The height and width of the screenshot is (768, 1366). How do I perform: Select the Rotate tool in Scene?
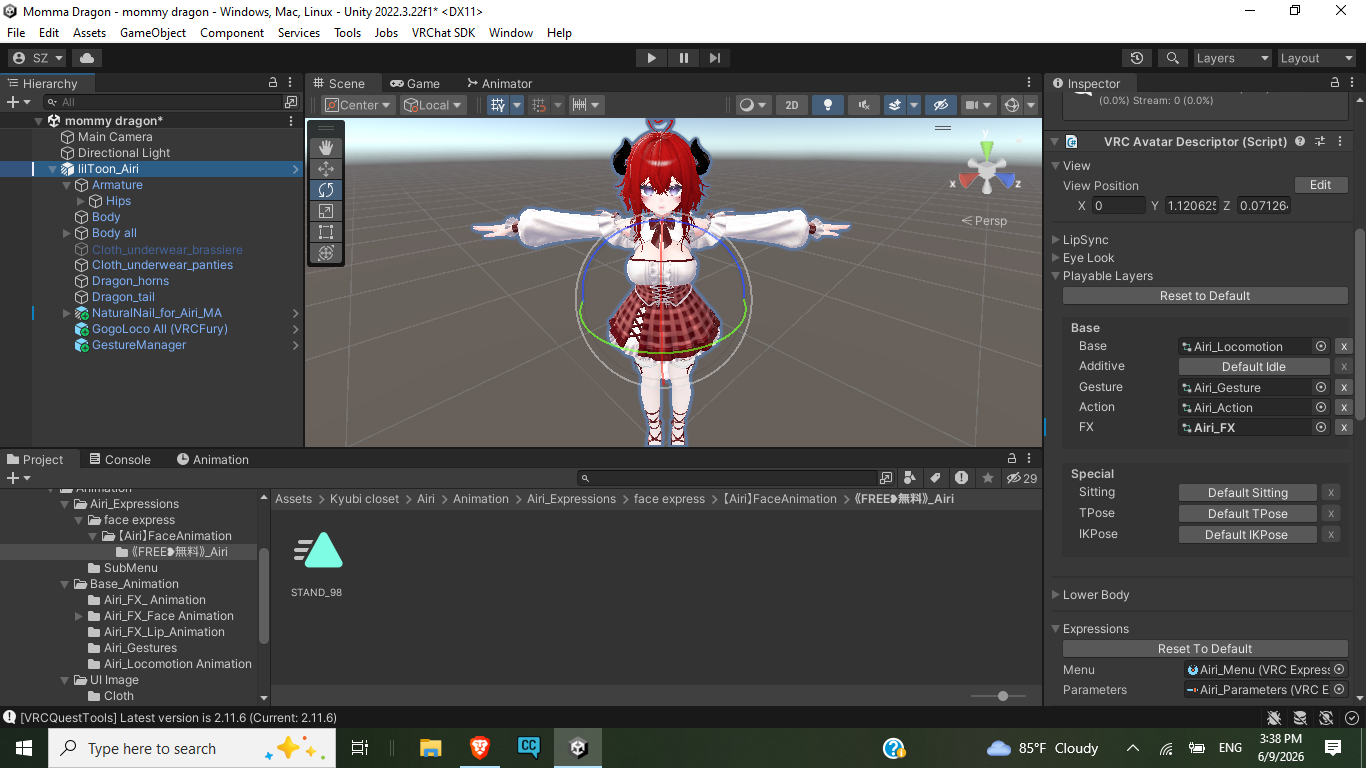pos(326,190)
